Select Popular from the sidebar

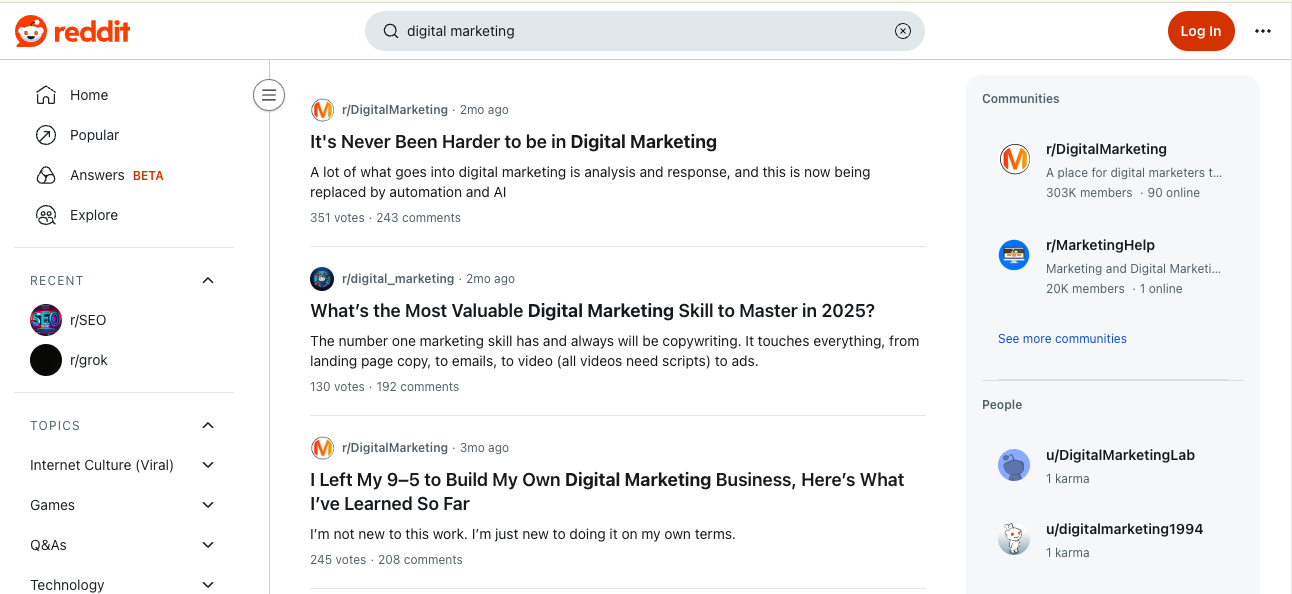click(94, 134)
